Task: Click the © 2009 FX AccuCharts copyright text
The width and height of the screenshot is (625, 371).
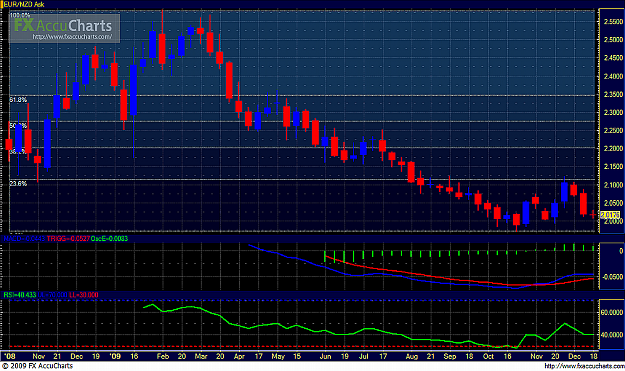Action: click(37, 366)
